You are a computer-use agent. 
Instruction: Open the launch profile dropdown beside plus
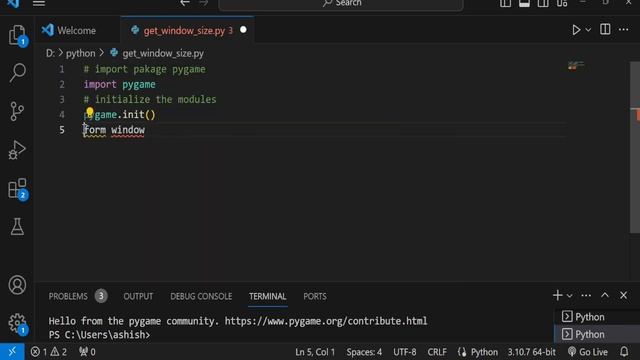pyautogui.click(x=570, y=296)
